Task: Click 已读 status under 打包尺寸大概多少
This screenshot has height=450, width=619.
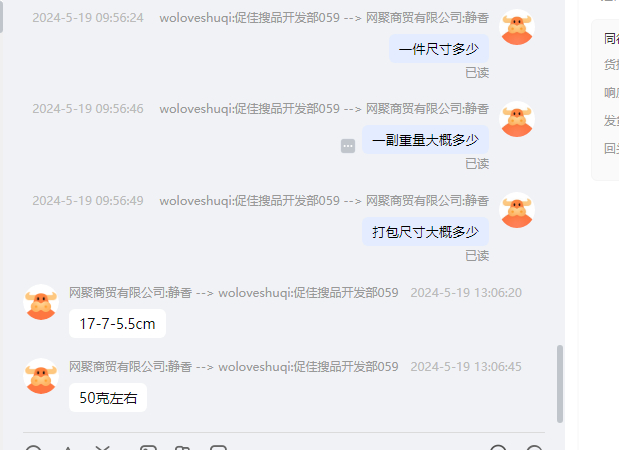Action: [477, 256]
